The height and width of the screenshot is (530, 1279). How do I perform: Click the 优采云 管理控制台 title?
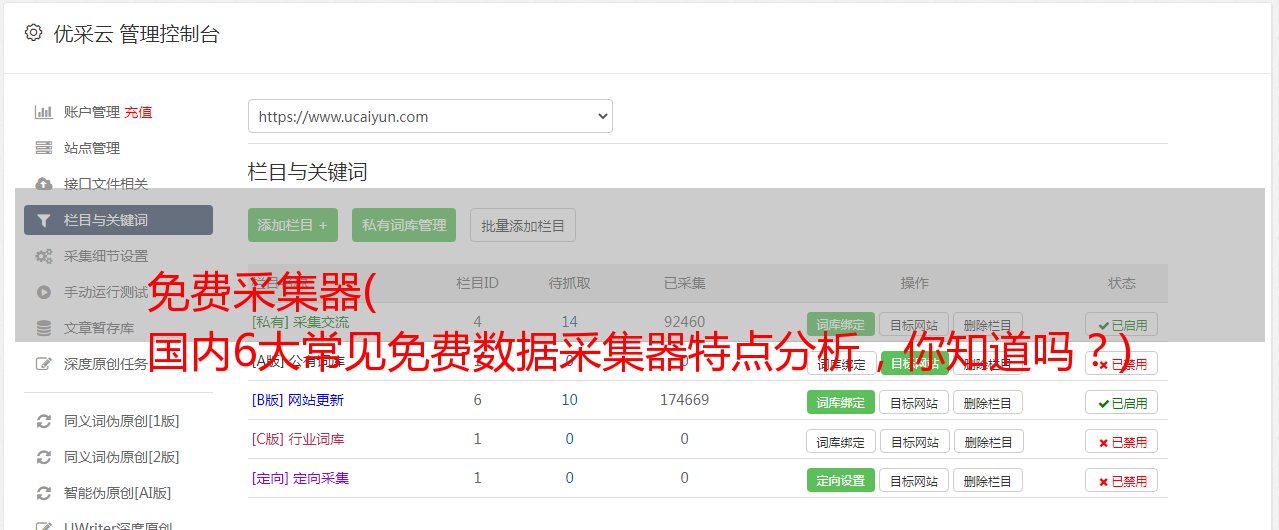136,34
